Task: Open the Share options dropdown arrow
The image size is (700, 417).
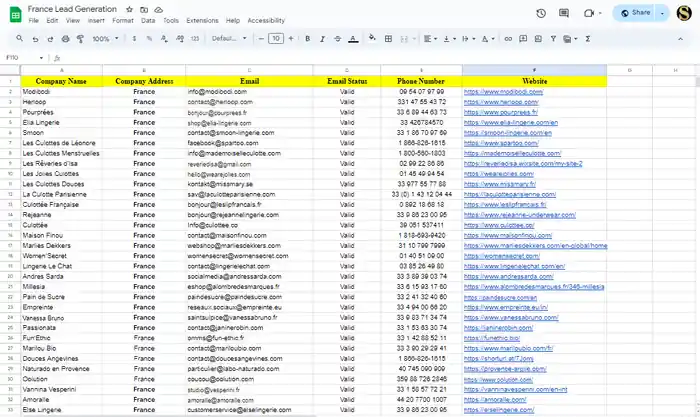Action: pyautogui.click(x=662, y=13)
